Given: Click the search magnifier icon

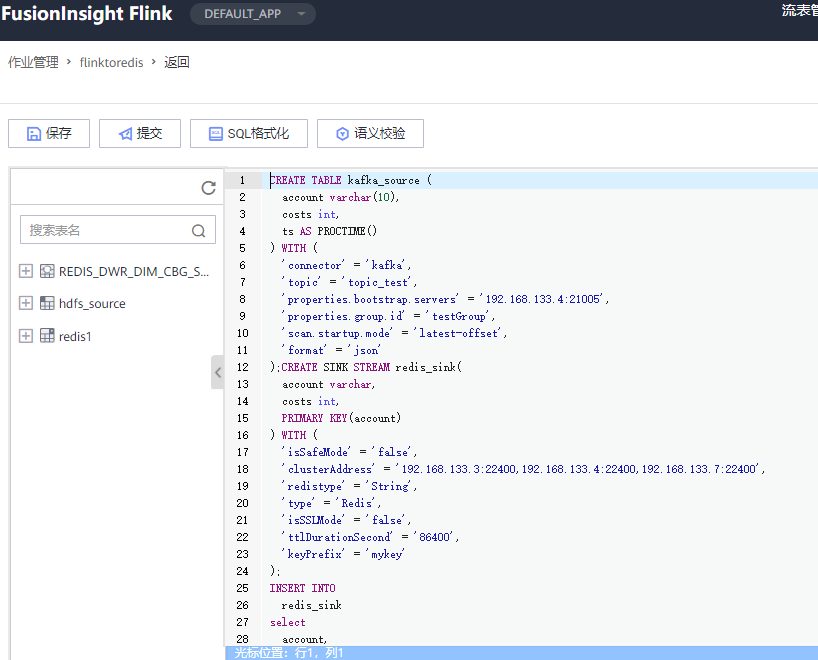Looking at the screenshot, I should (199, 230).
